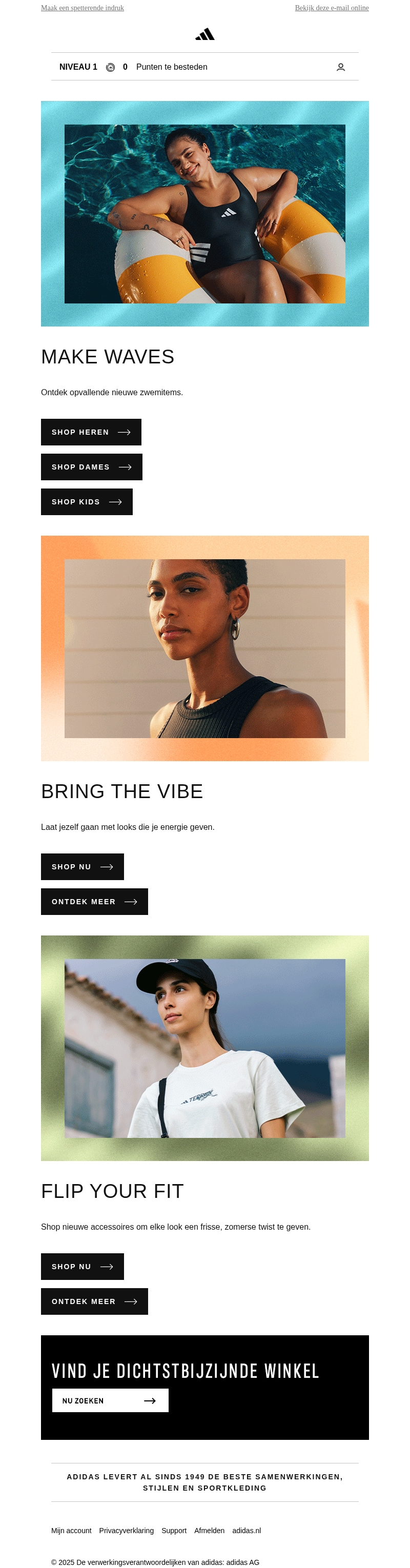This screenshot has width=410, height=1568.
Task: Click Shop Nu under Flip Your Fit
Action: pos(82,1267)
